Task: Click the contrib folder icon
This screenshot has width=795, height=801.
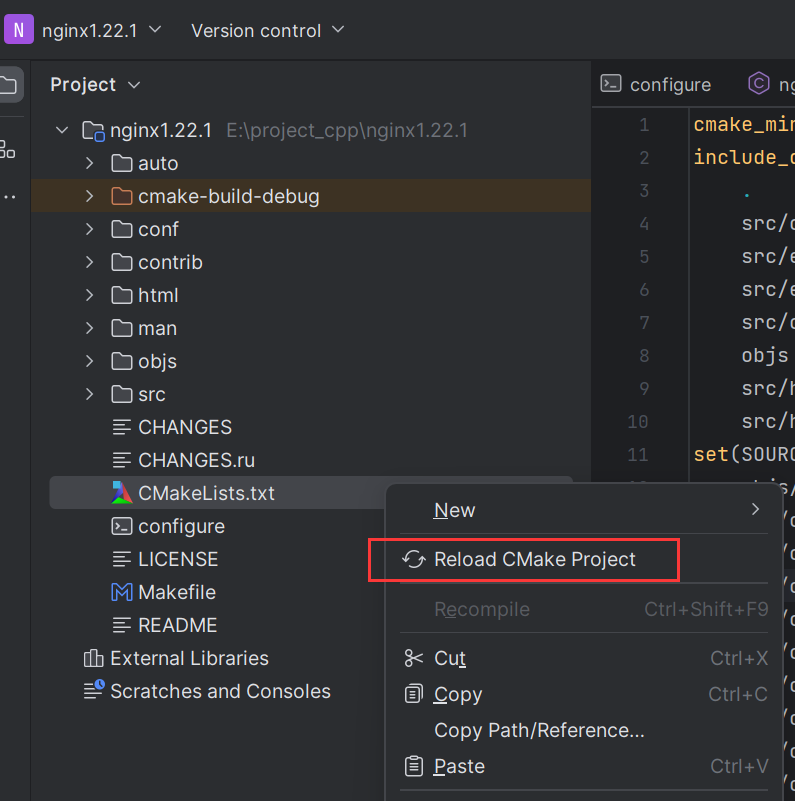Action: pyautogui.click(x=122, y=262)
